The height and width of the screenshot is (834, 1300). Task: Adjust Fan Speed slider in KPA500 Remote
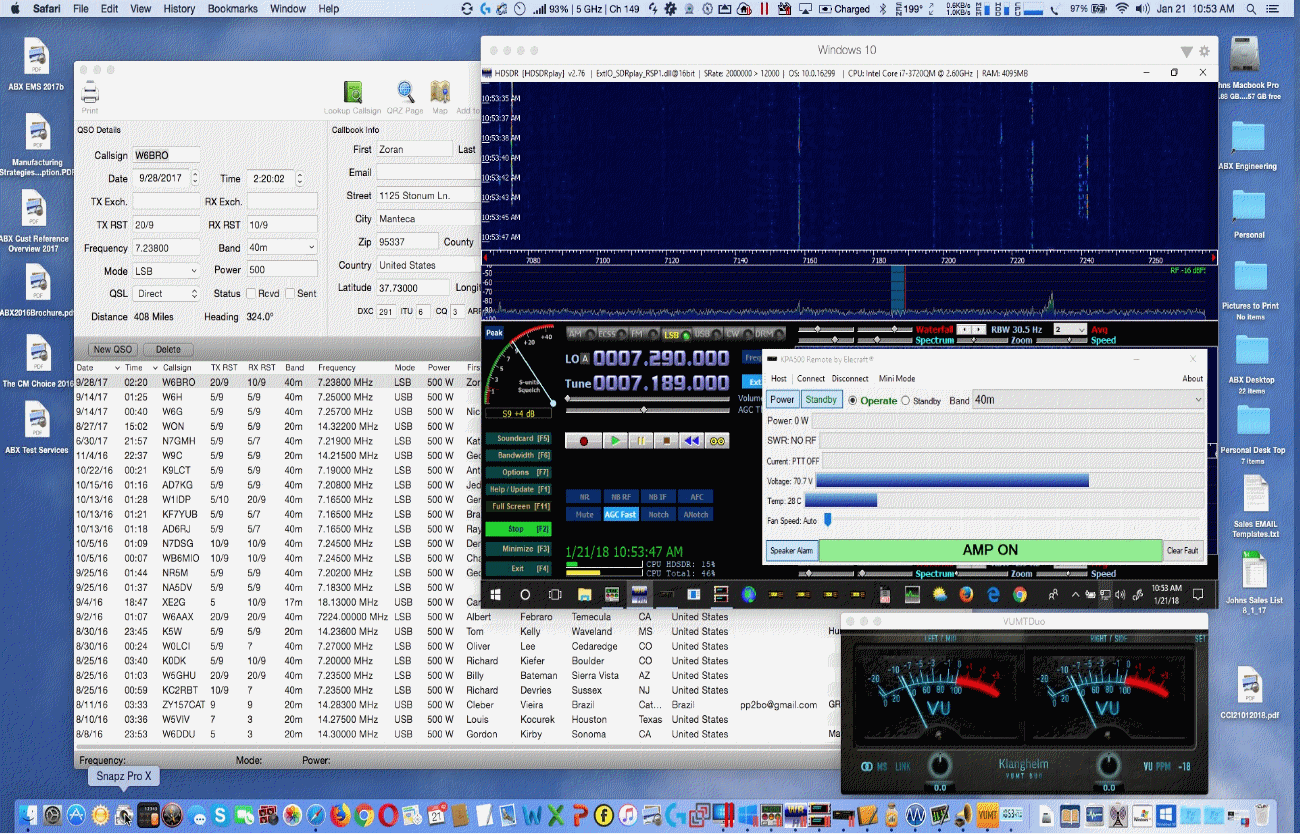[x=827, y=520]
